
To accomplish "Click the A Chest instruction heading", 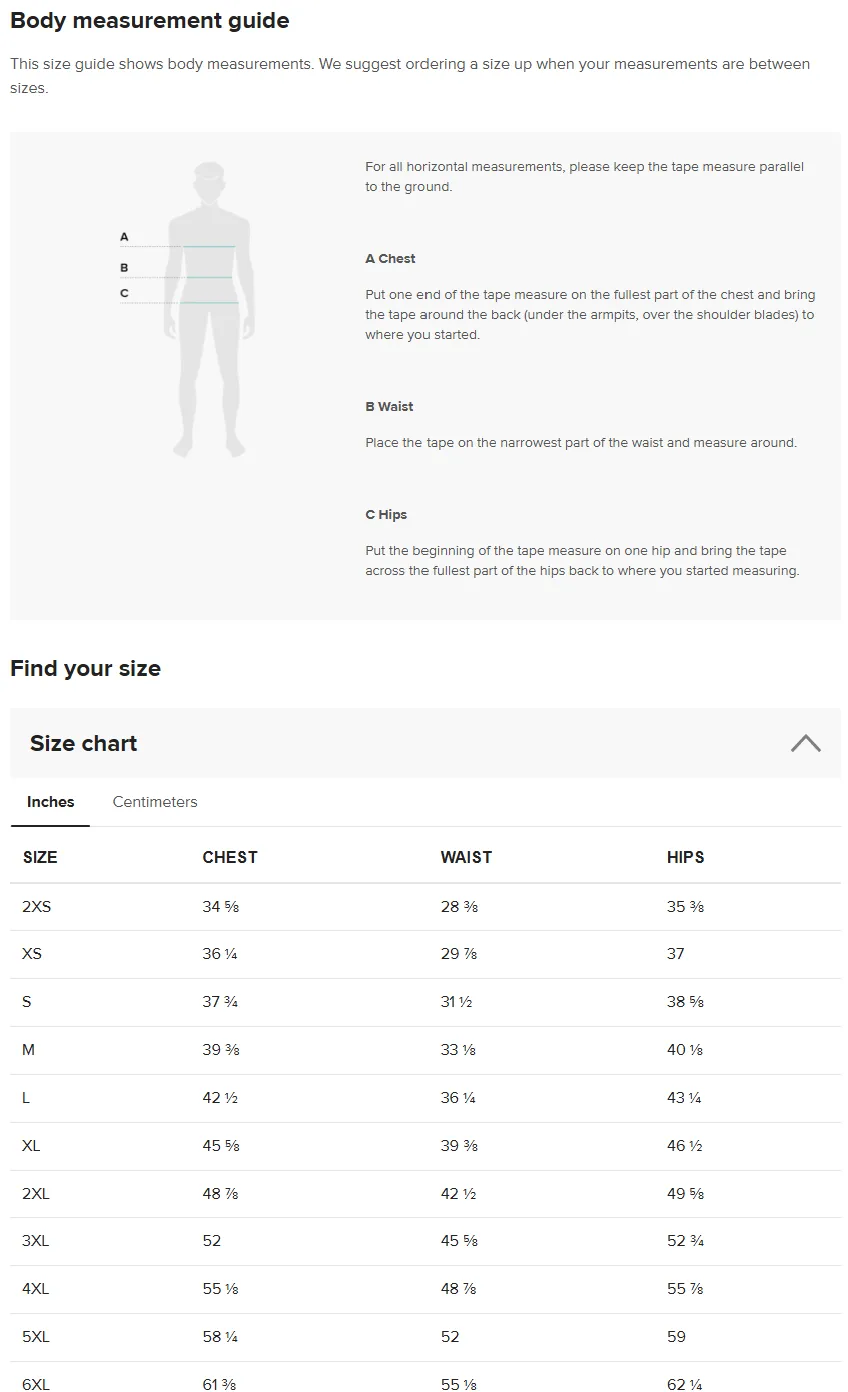I will click(x=390, y=258).
